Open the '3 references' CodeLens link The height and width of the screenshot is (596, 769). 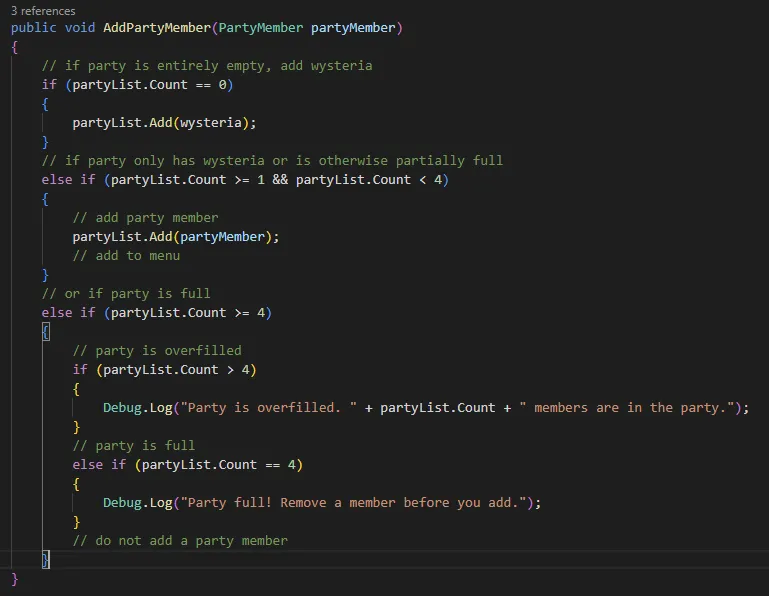[x=43, y=11]
